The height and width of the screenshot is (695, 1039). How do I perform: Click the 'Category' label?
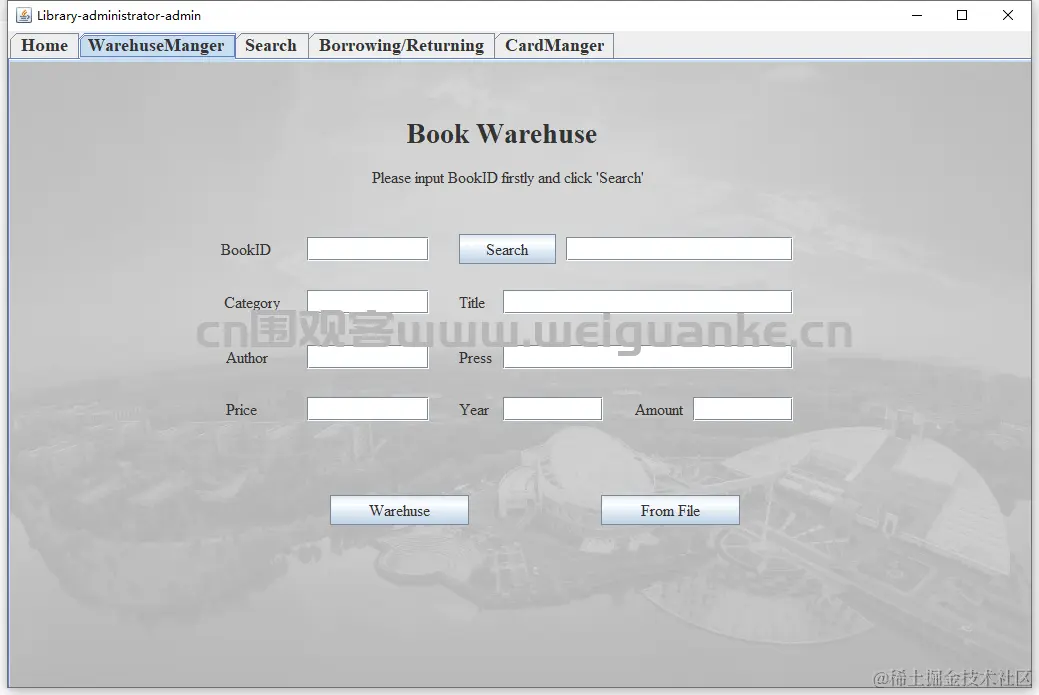[x=252, y=303]
